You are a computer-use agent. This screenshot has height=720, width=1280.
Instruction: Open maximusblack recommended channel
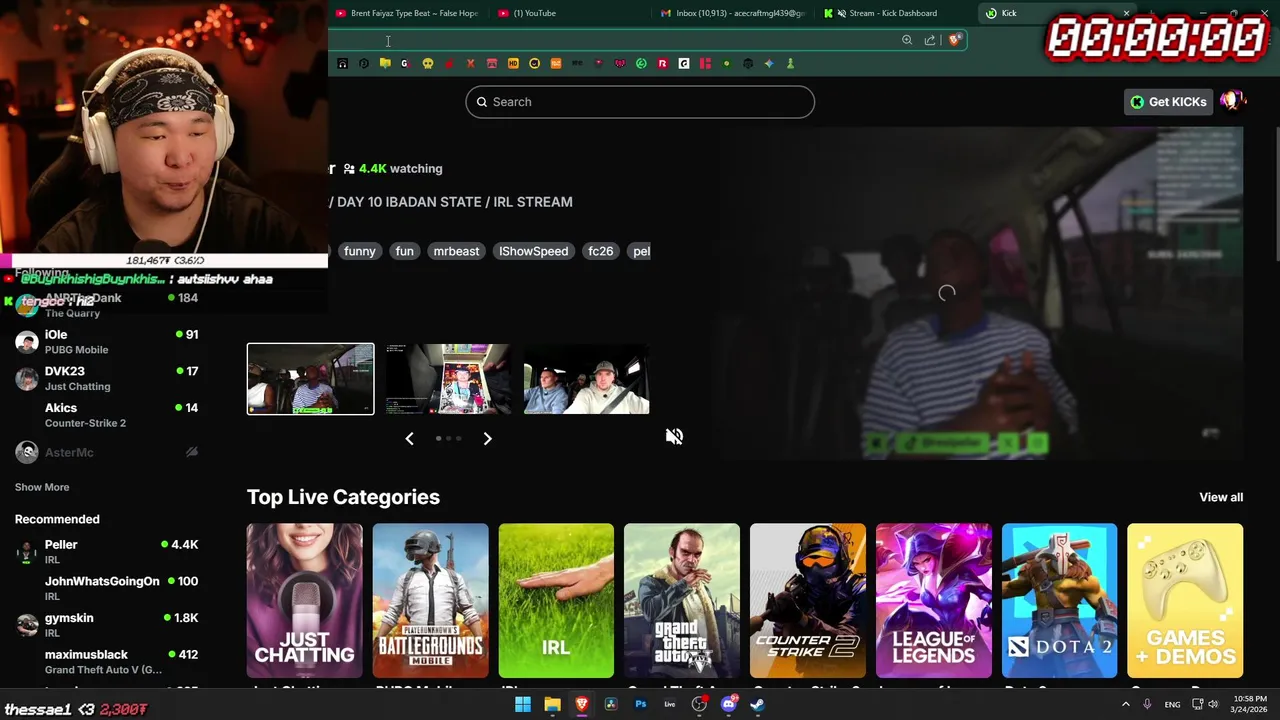pos(106,661)
